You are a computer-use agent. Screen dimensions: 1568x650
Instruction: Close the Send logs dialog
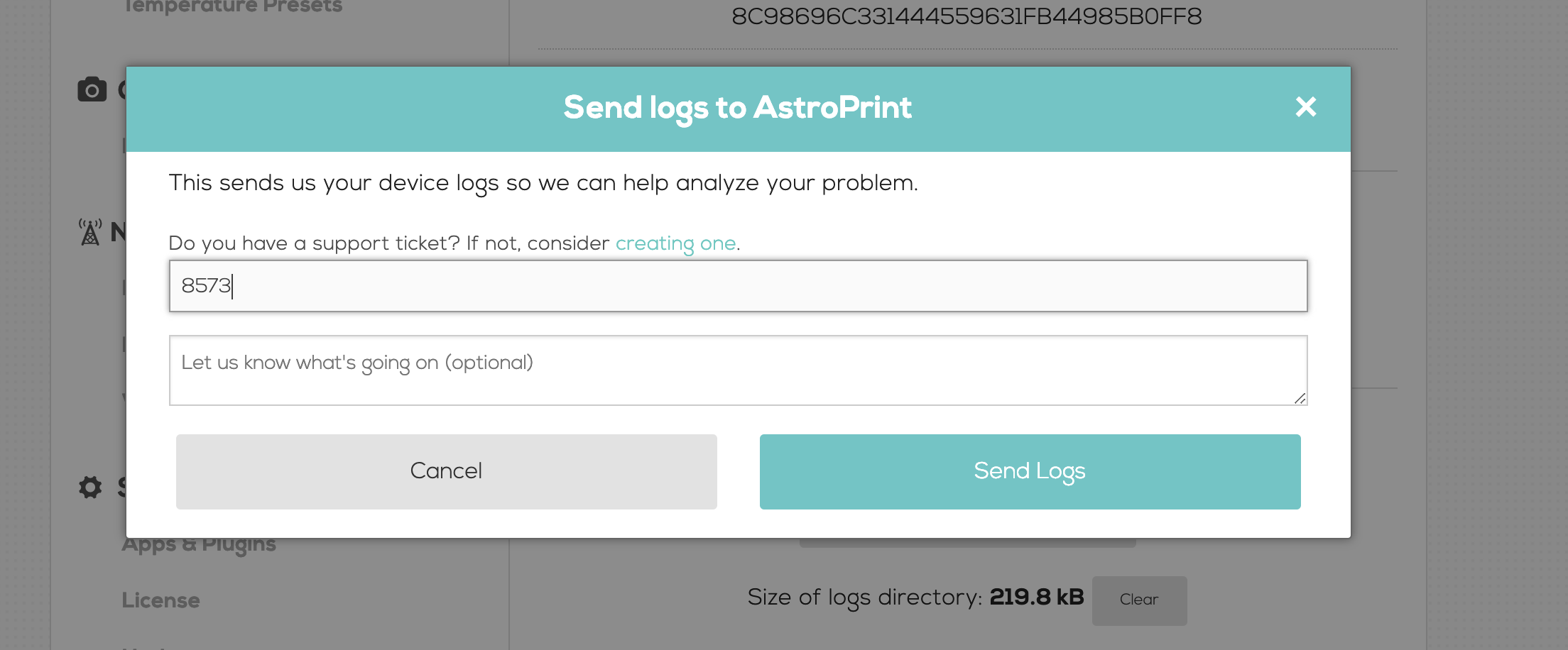coord(1305,107)
